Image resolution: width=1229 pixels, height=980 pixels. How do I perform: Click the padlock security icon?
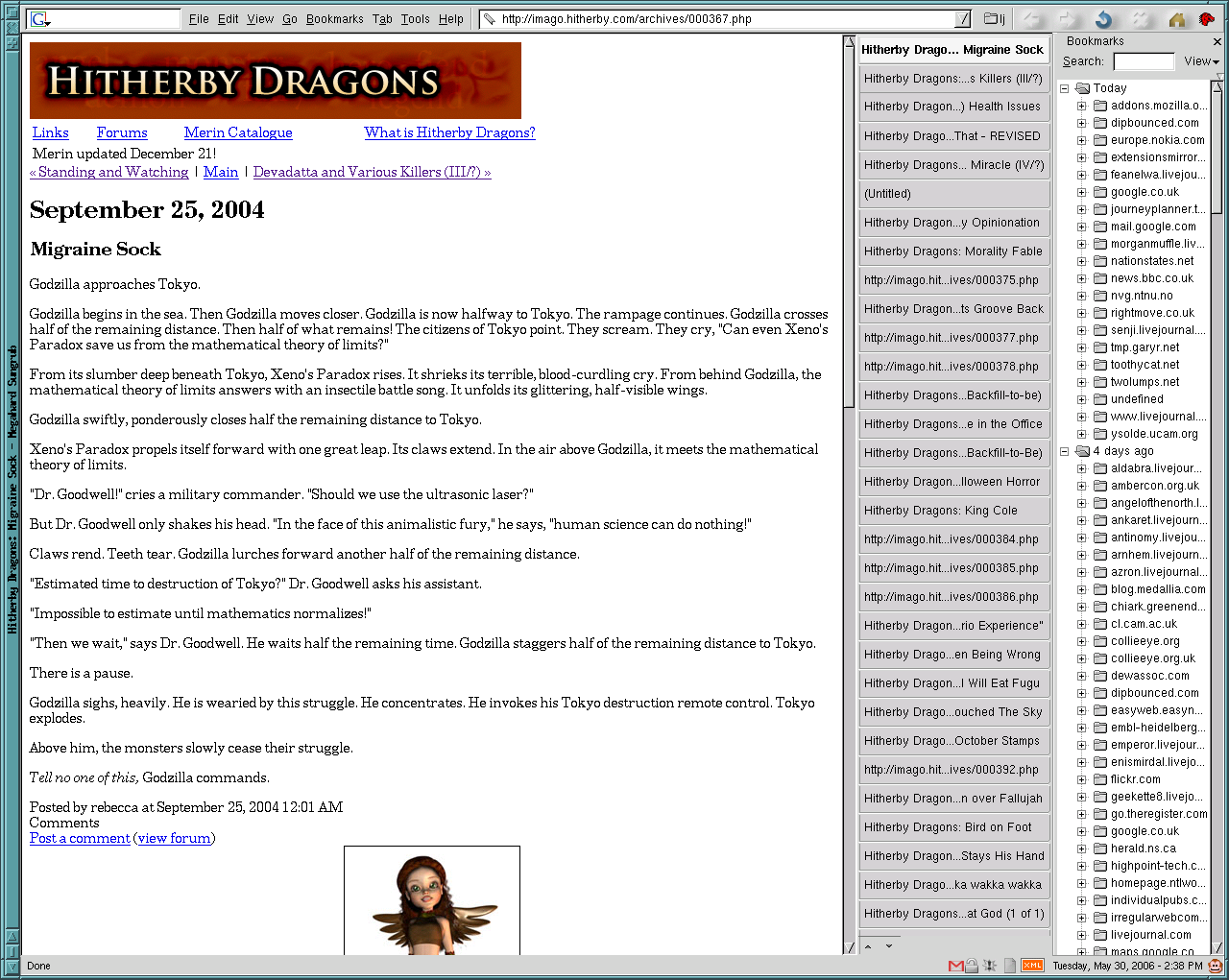[x=972, y=966]
